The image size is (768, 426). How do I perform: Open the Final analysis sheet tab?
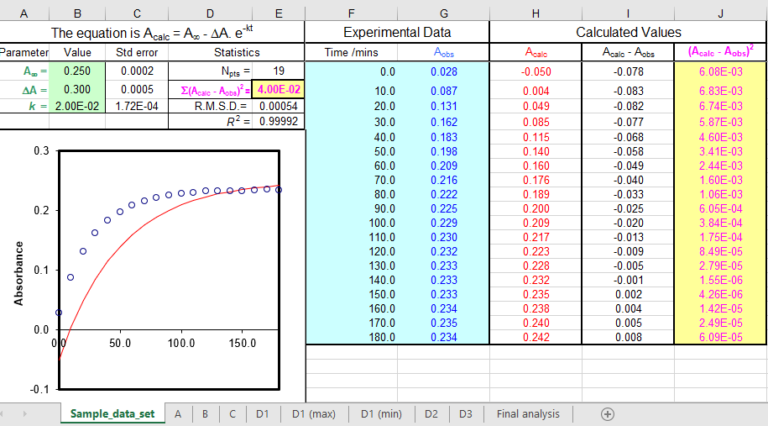click(528, 414)
